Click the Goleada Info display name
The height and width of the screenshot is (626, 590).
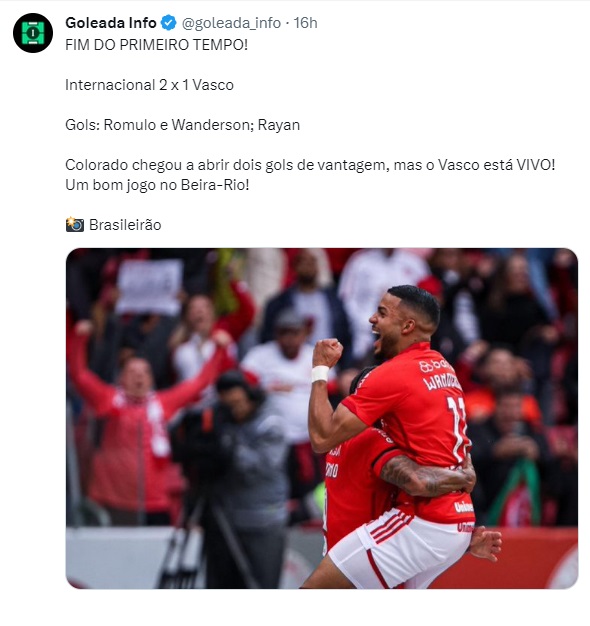[x=111, y=23]
